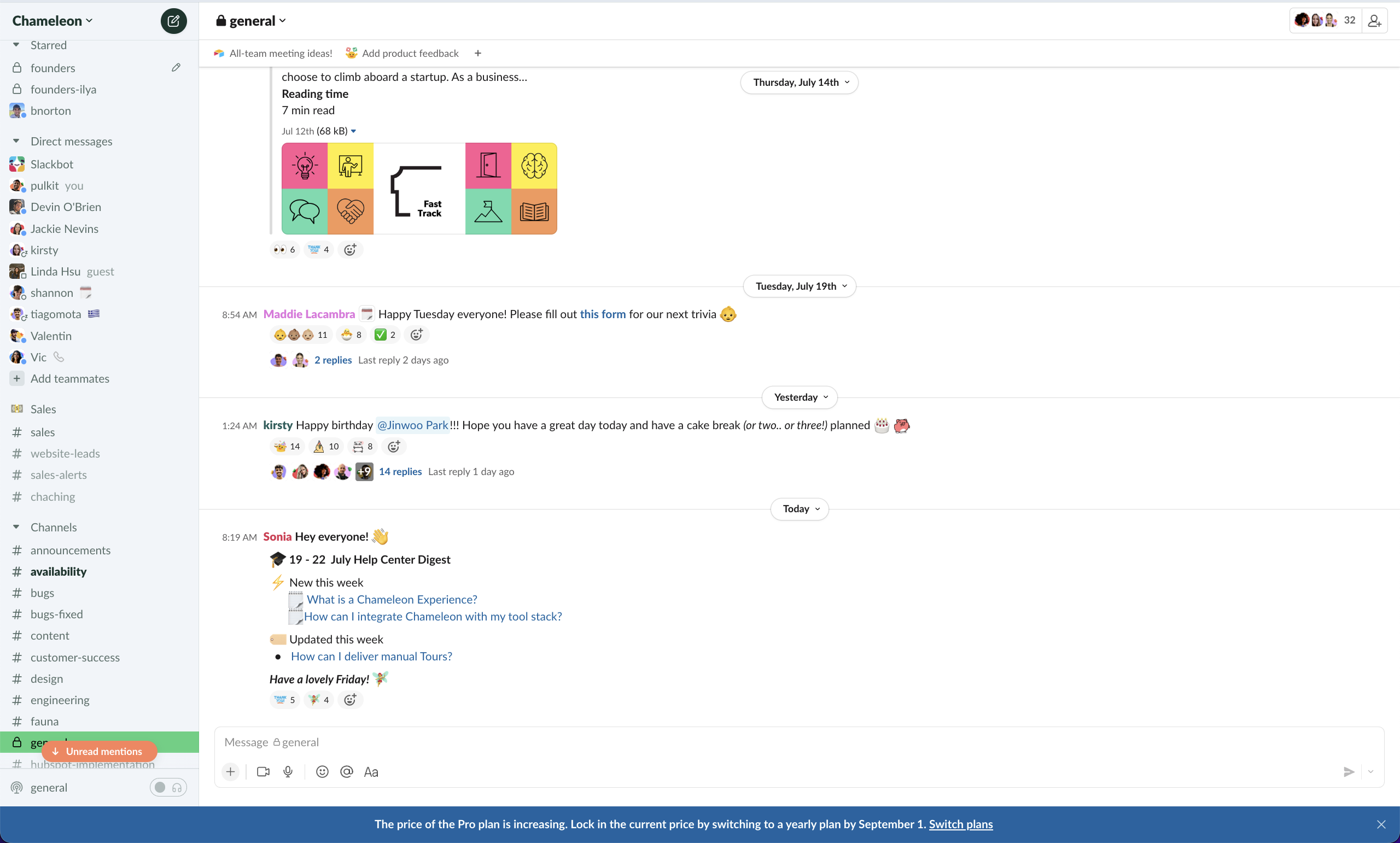Toggle the hatching chick reaction with count 8
This screenshot has height=843, width=1400.
click(x=351, y=335)
